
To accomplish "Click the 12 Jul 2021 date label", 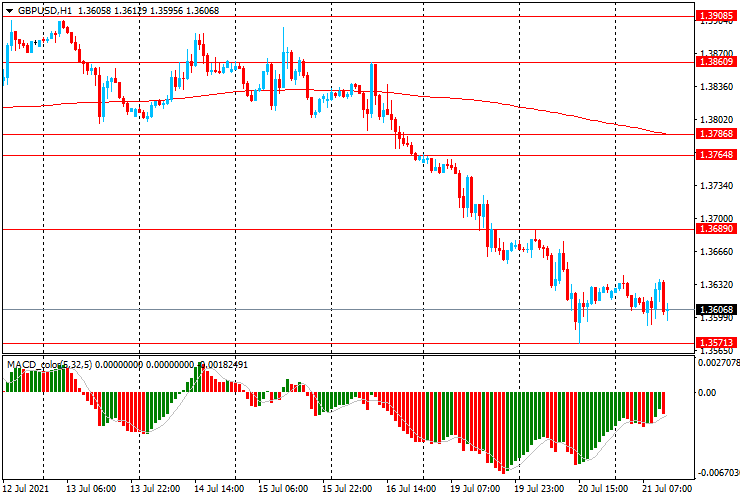I will click(25, 488).
